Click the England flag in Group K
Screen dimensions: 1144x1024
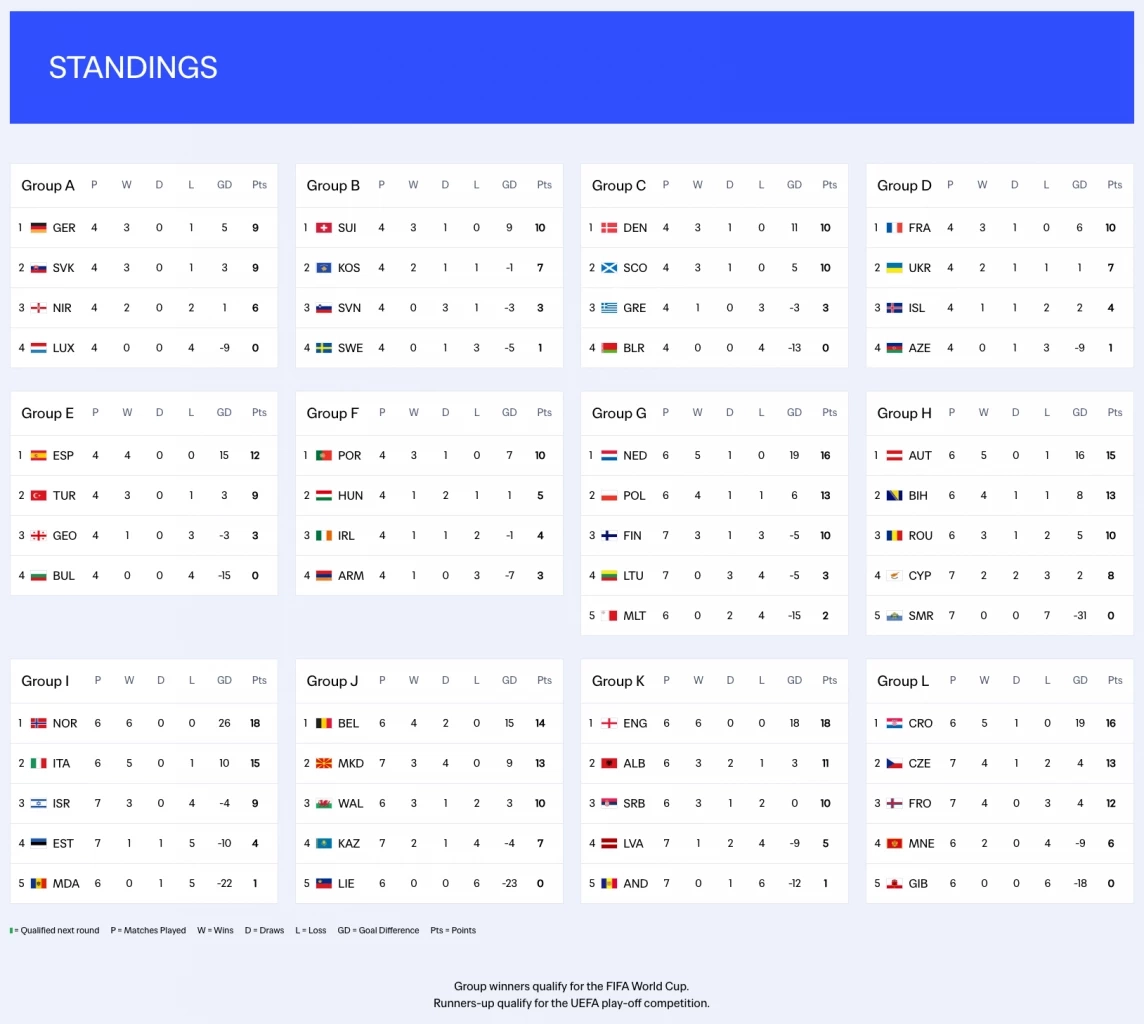click(x=609, y=724)
